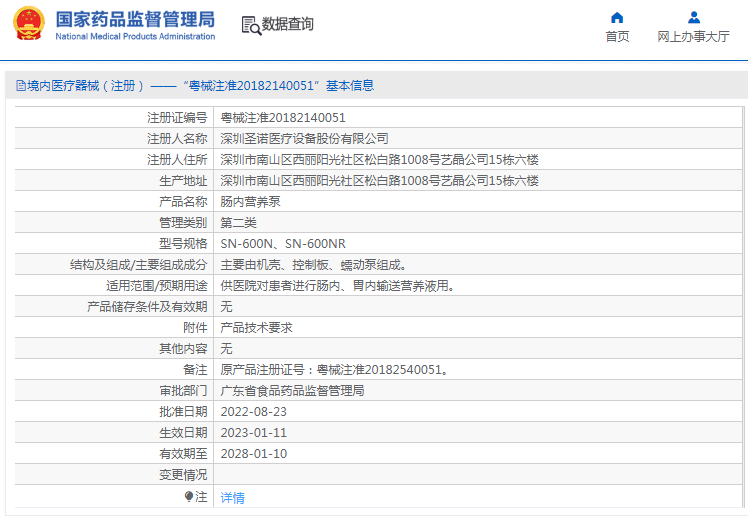Click the expiry date 2028-01-10

pyautogui.click(x=253, y=454)
